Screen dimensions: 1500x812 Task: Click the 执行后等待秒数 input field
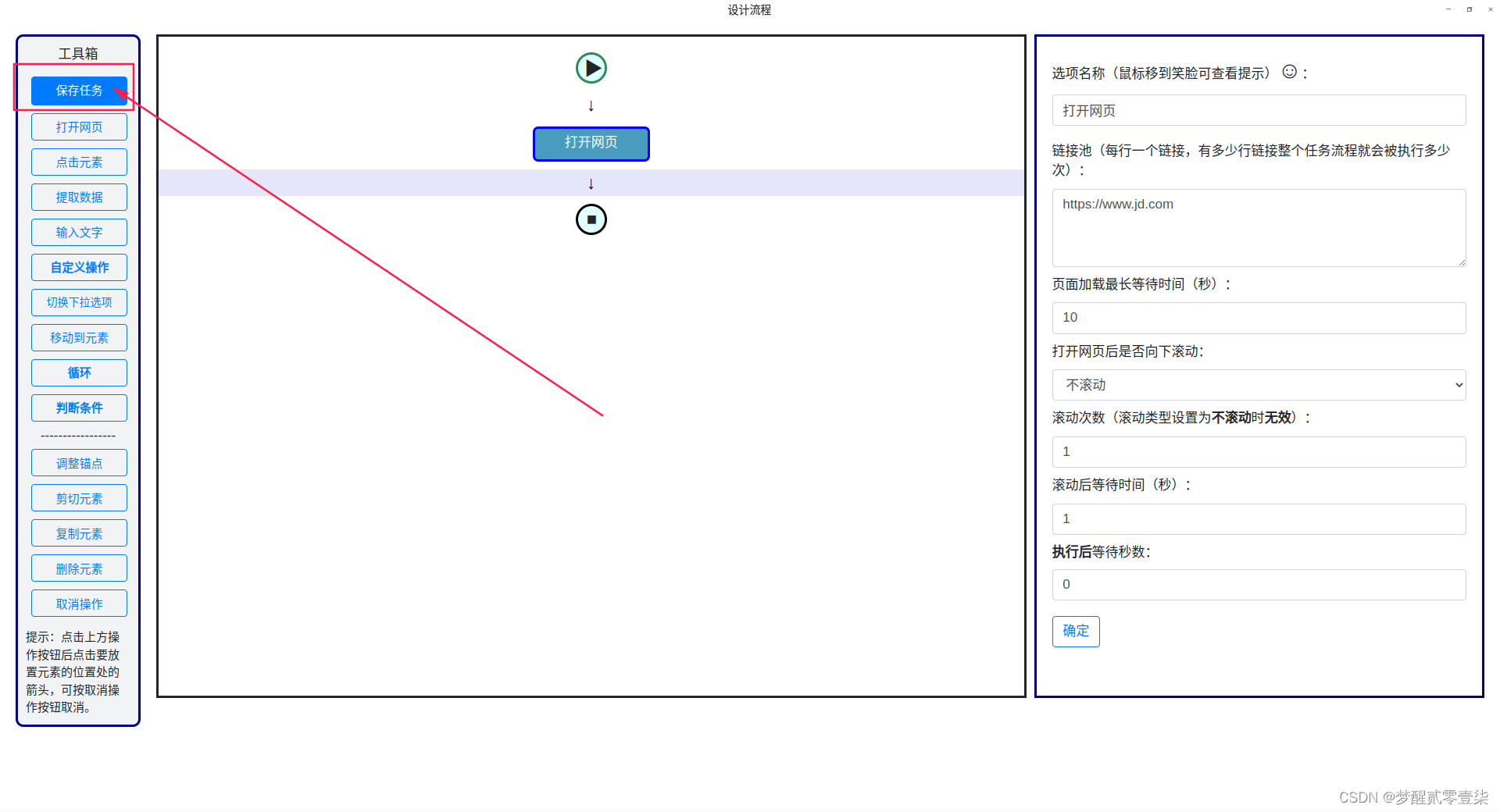(x=1259, y=585)
